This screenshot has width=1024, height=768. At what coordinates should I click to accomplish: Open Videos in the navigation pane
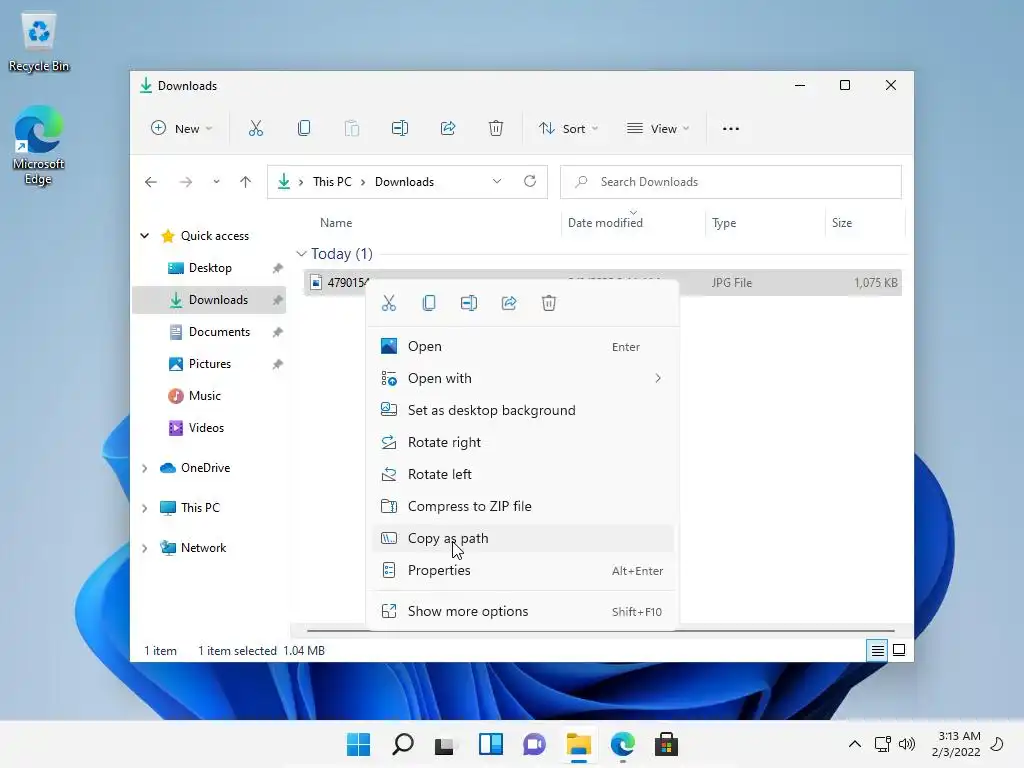(x=210, y=428)
